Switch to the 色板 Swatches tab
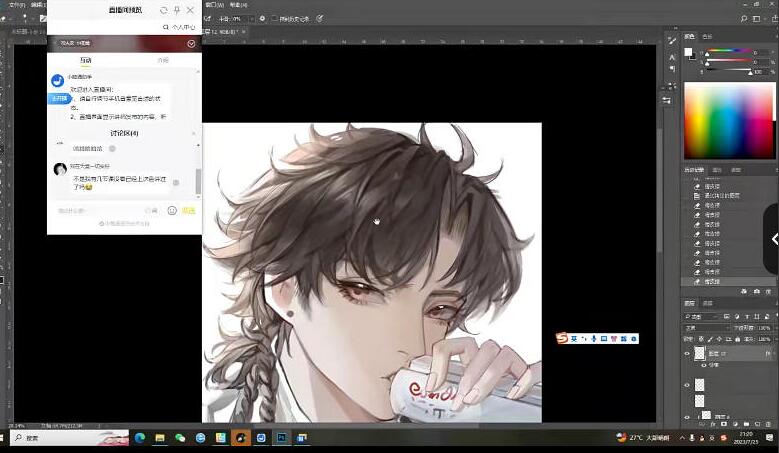The height and width of the screenshot is (453, 779). pos(707,36)
